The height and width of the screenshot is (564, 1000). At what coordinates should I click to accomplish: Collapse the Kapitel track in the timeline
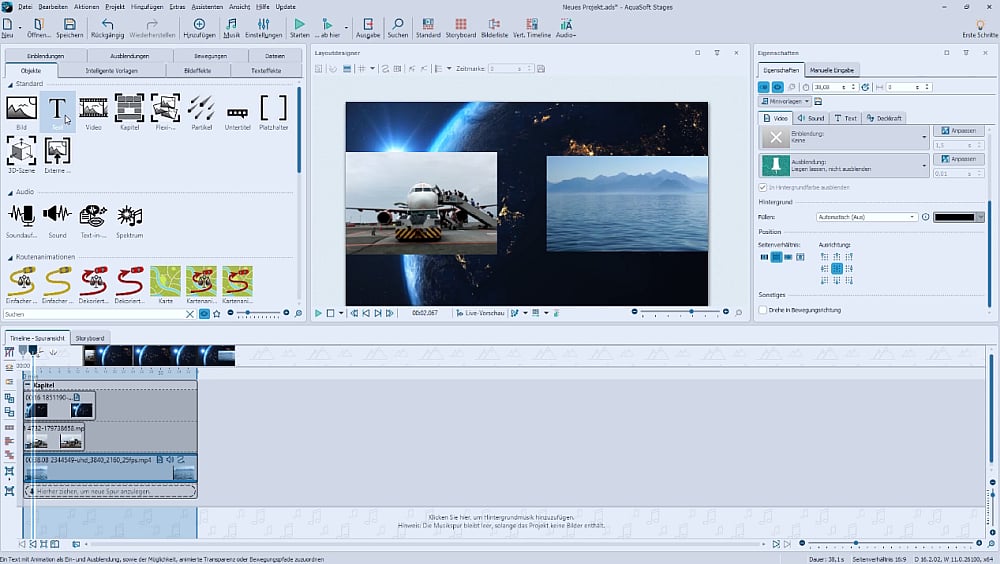pos(28,385)
